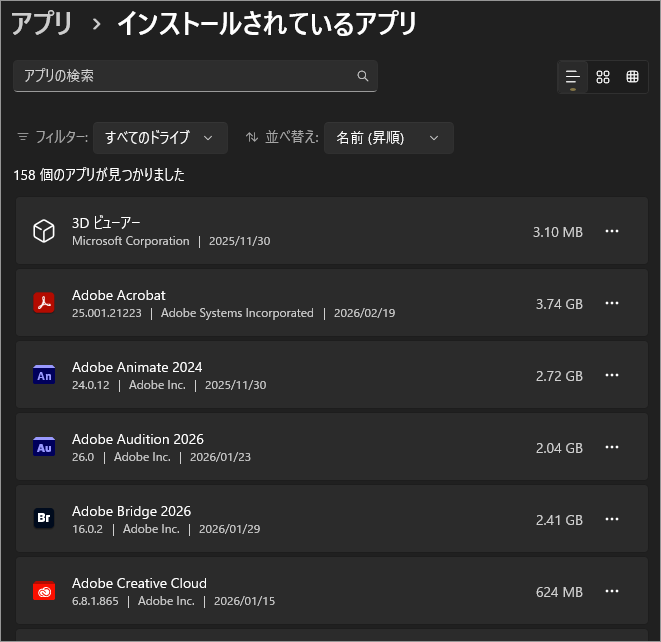Open more options for Adobe Bridge 2026
This screenshot has height=642, width=661.
coord(612,519)
